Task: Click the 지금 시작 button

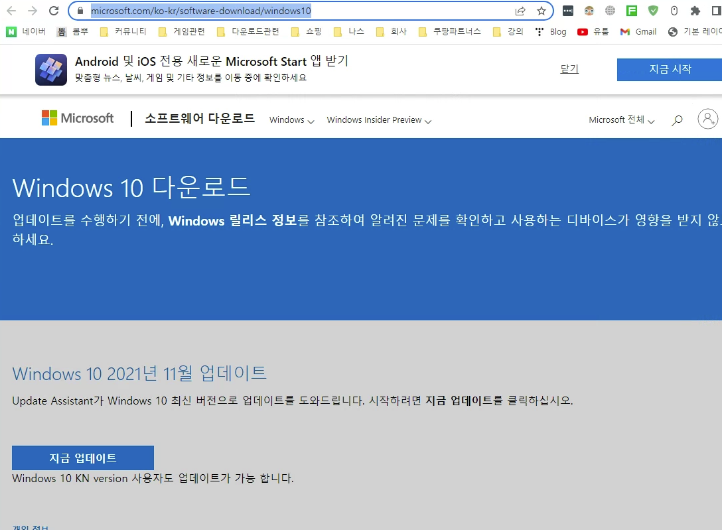Action: pyautogui.click(x=670, y=69)
